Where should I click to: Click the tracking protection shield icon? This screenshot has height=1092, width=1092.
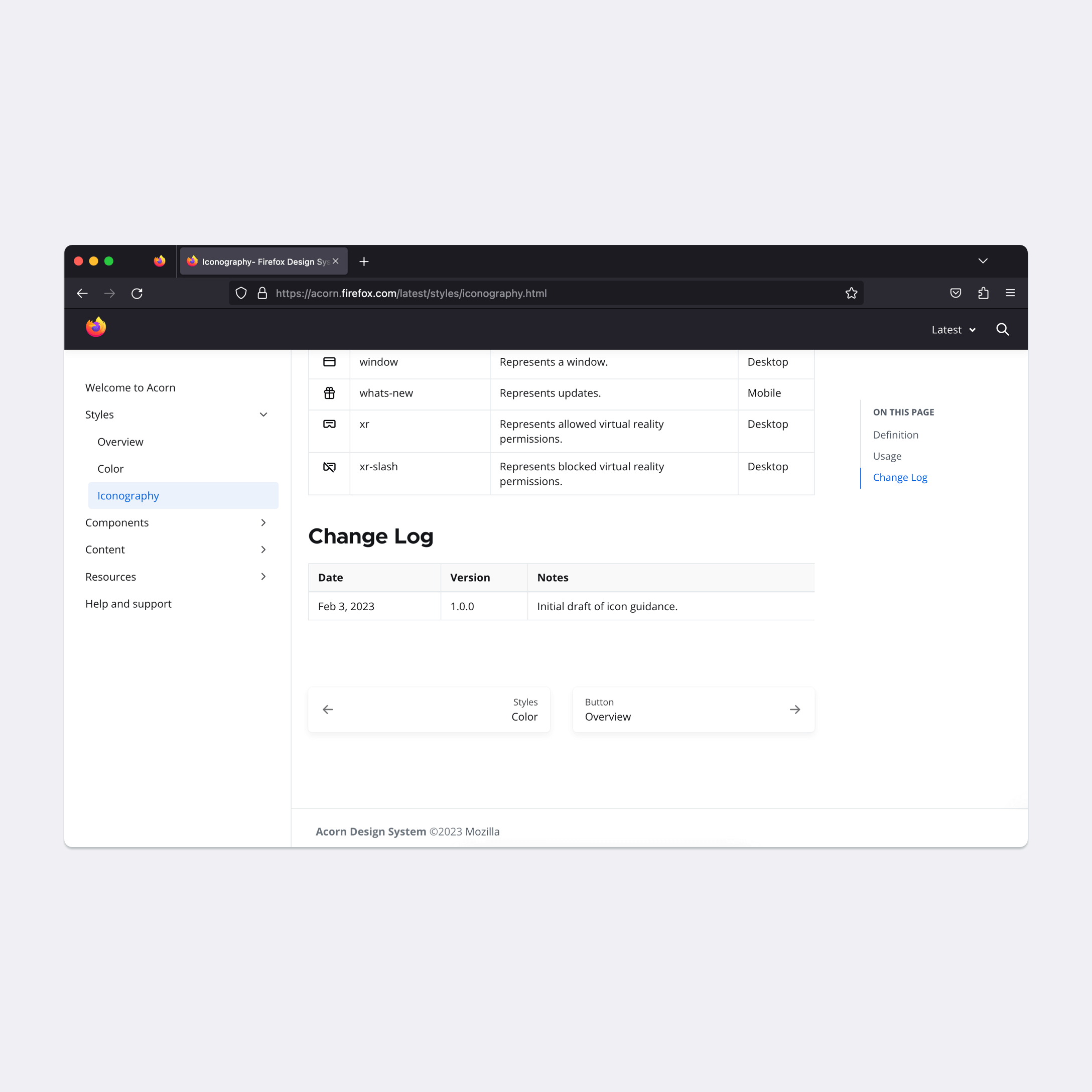tap(241, 294)
